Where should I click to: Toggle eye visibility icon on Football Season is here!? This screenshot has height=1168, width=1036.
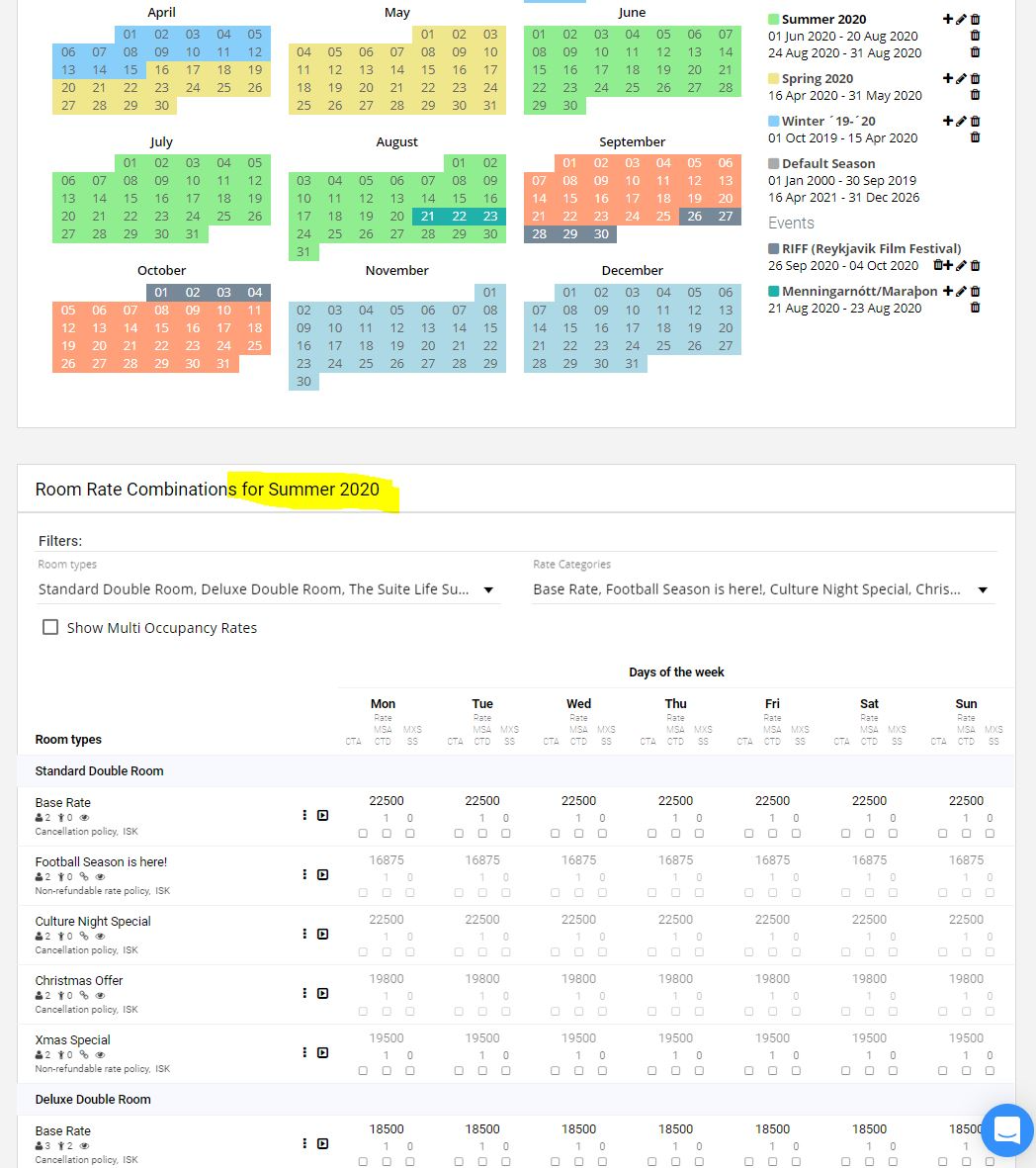(100, 877)
